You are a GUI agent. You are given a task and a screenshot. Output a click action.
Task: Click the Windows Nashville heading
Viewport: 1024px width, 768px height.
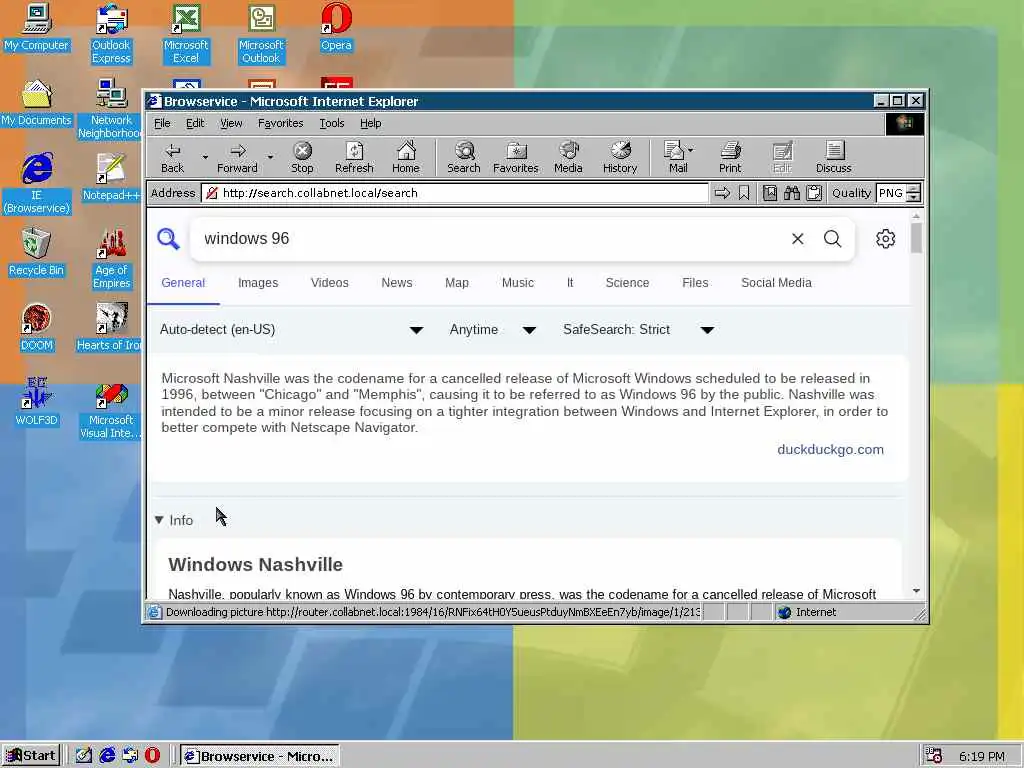pos(255,564)
